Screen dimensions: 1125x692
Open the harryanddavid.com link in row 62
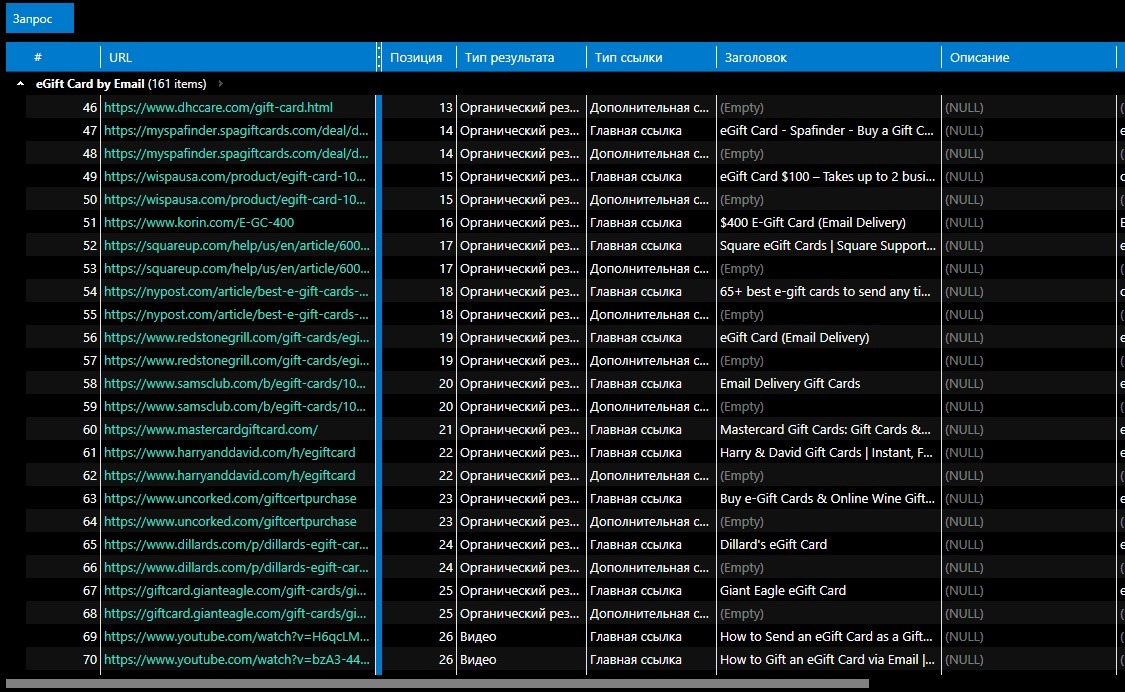pyautogui.click(x=230, y=475)
